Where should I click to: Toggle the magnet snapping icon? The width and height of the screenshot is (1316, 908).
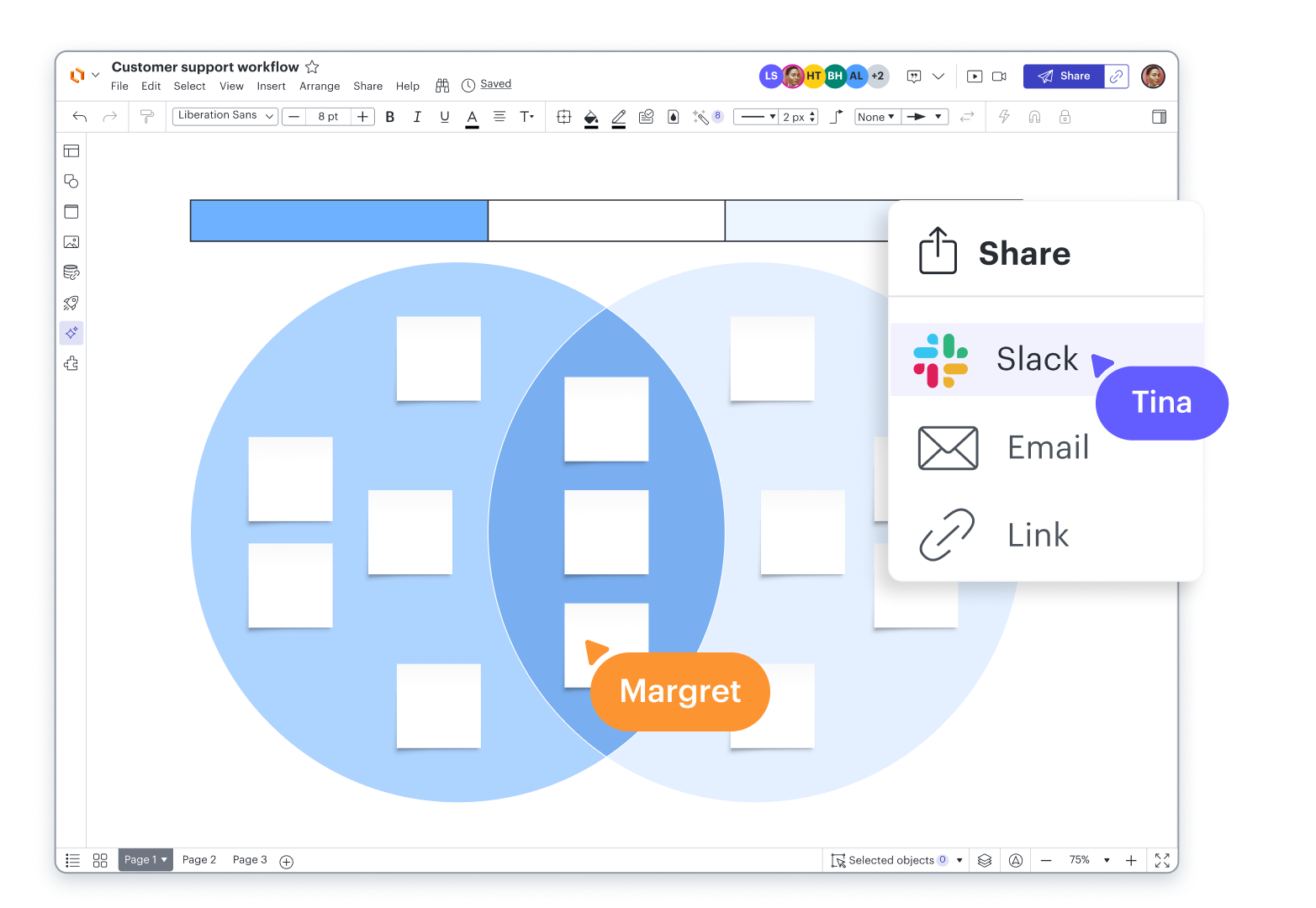[1034, 117]
